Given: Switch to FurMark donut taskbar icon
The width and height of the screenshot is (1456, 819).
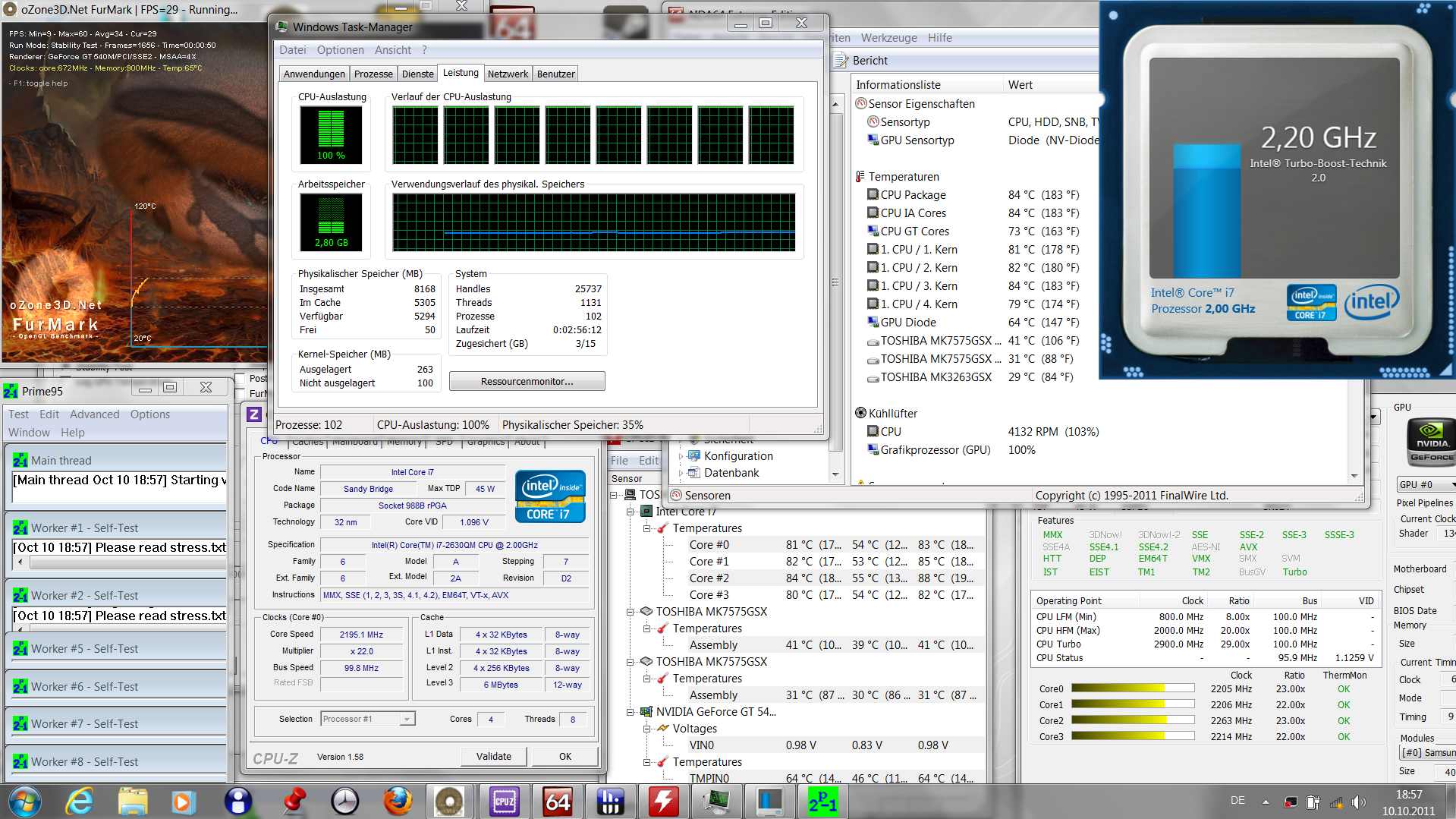Looking at the screenshot, I should pos(450,802).
